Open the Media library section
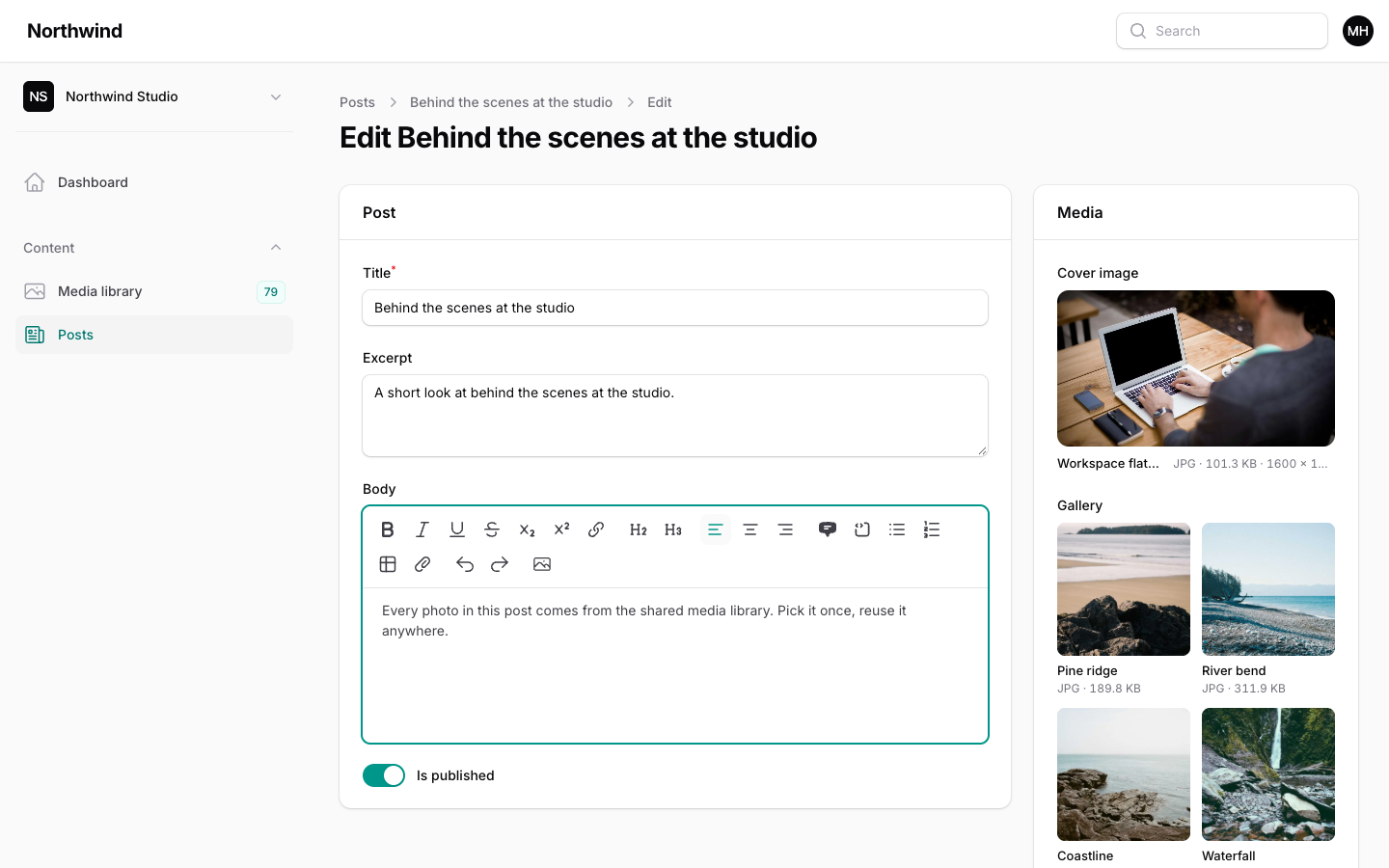 coord(154,291)
